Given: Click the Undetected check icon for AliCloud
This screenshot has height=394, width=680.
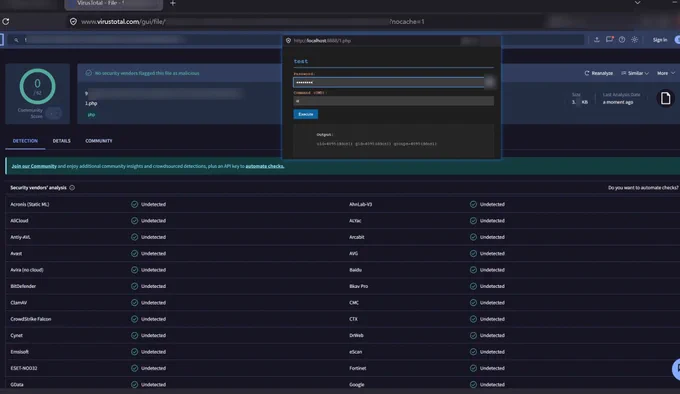Looking at the screenshot, I should tap(134, 221).
